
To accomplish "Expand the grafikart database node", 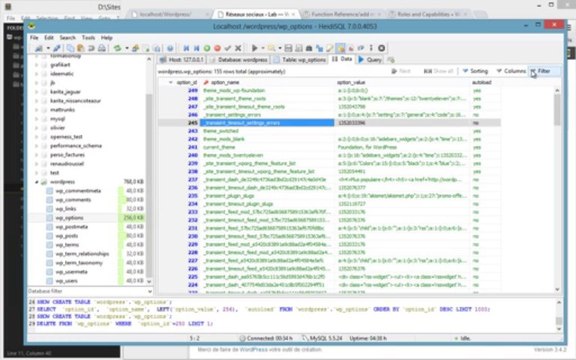I will (37, 65).
